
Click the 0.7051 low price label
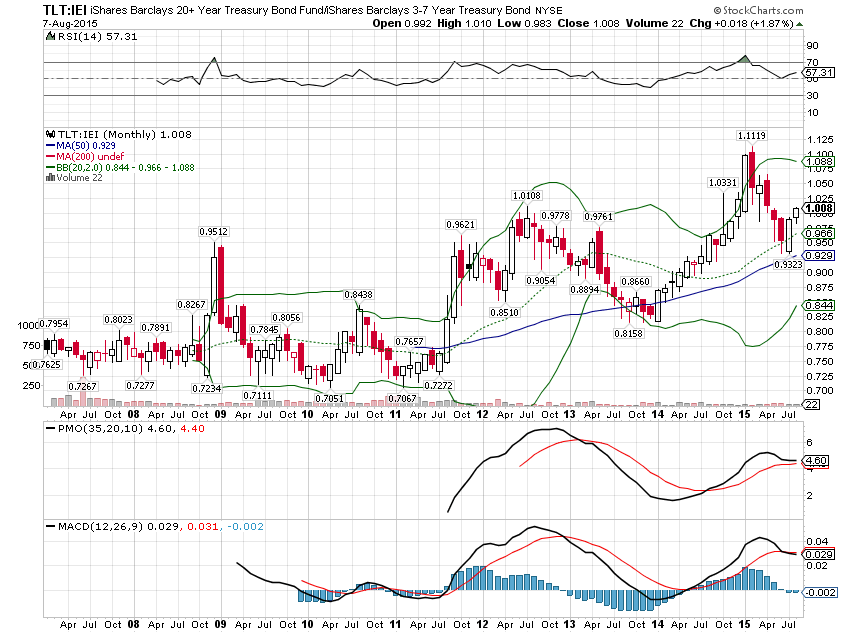[x=330, y=398]
